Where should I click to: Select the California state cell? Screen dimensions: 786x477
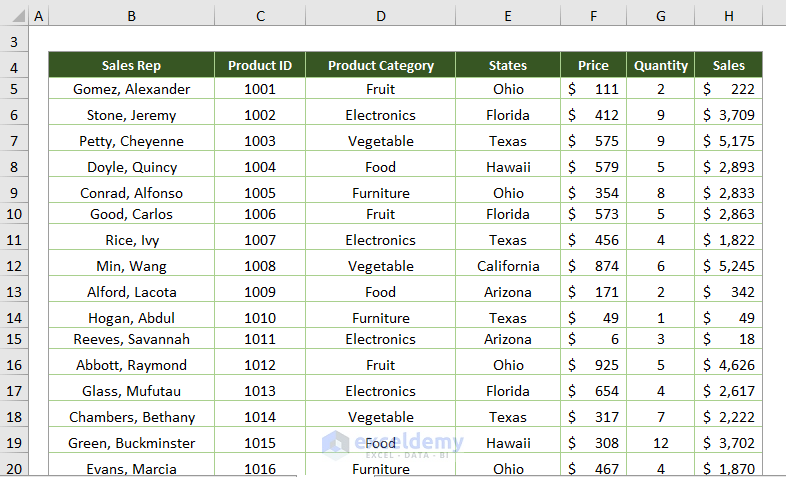(508, 266)
